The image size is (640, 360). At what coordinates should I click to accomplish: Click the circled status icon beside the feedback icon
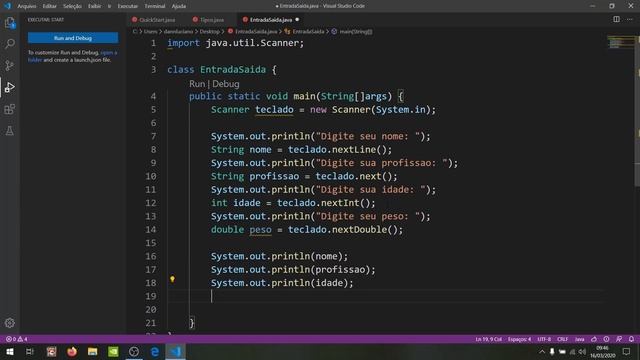pyautogui.click(x=607, y=339)
